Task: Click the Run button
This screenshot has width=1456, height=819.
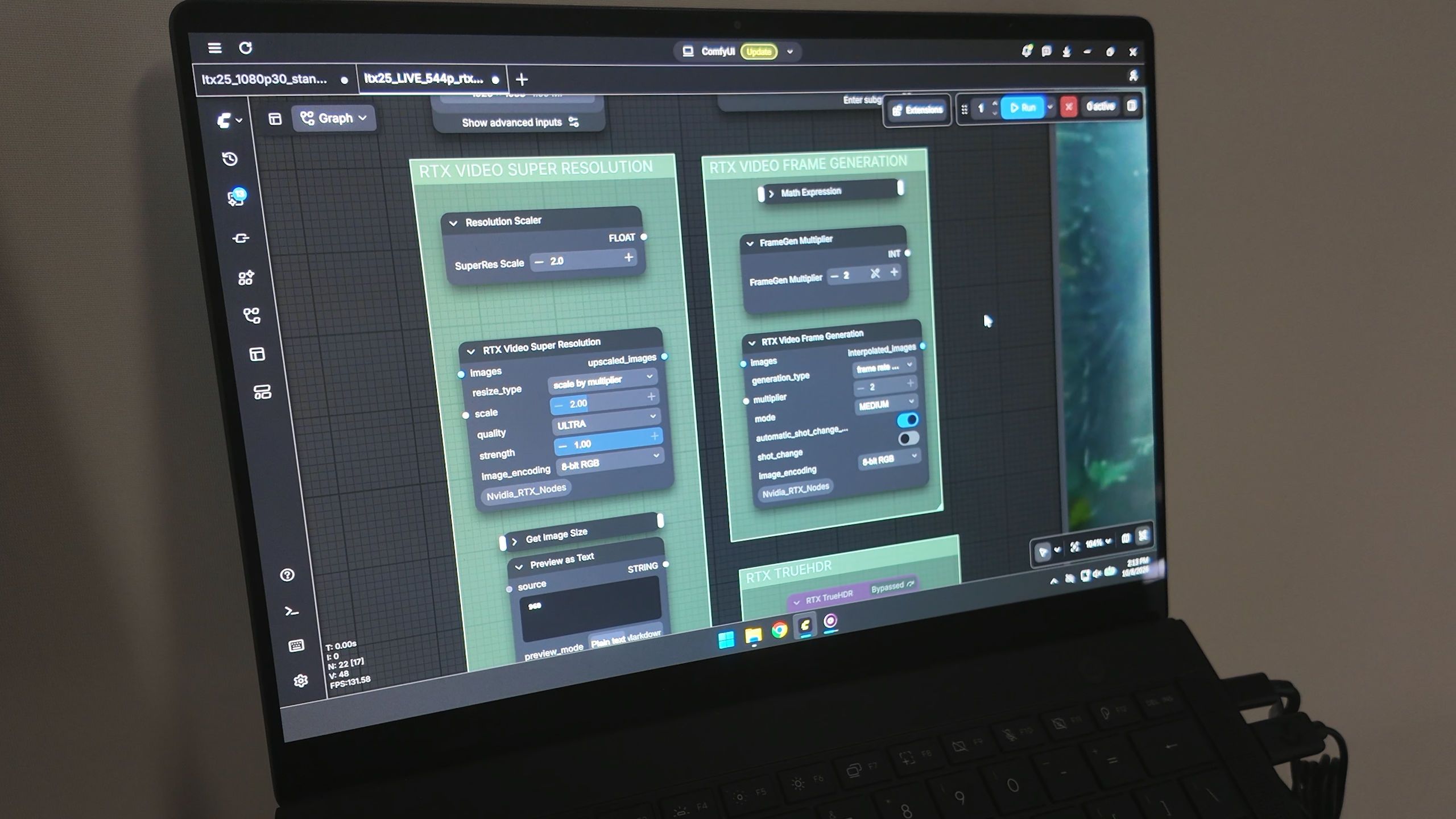Action: tap(1023, 107)
